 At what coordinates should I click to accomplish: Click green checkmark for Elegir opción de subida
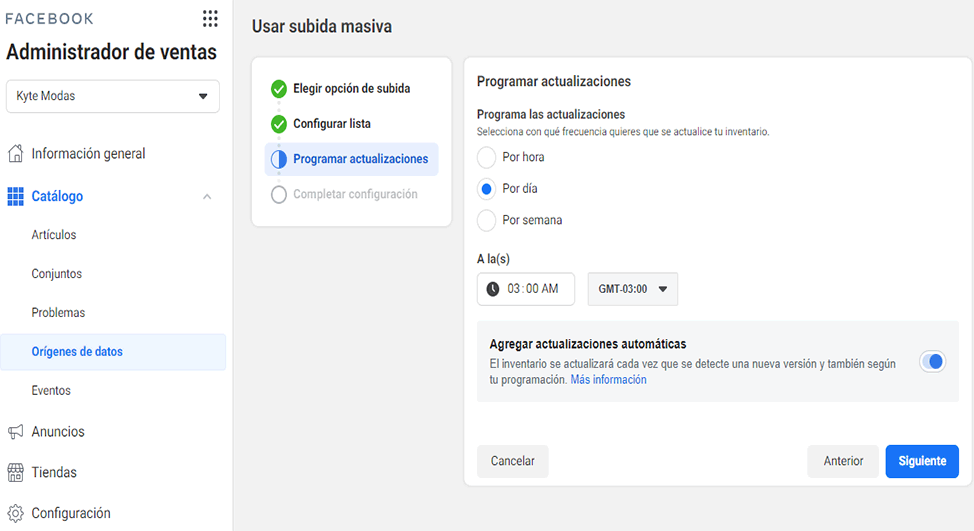279,89
